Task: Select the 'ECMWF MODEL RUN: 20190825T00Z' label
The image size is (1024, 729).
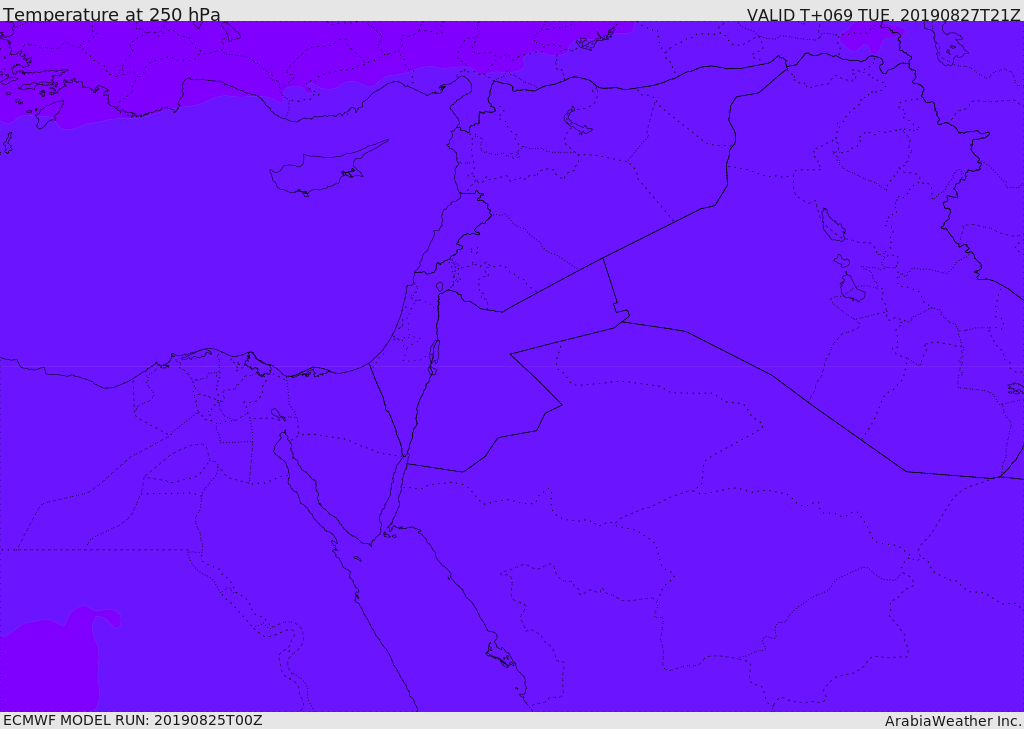Action: coord(133,721)
